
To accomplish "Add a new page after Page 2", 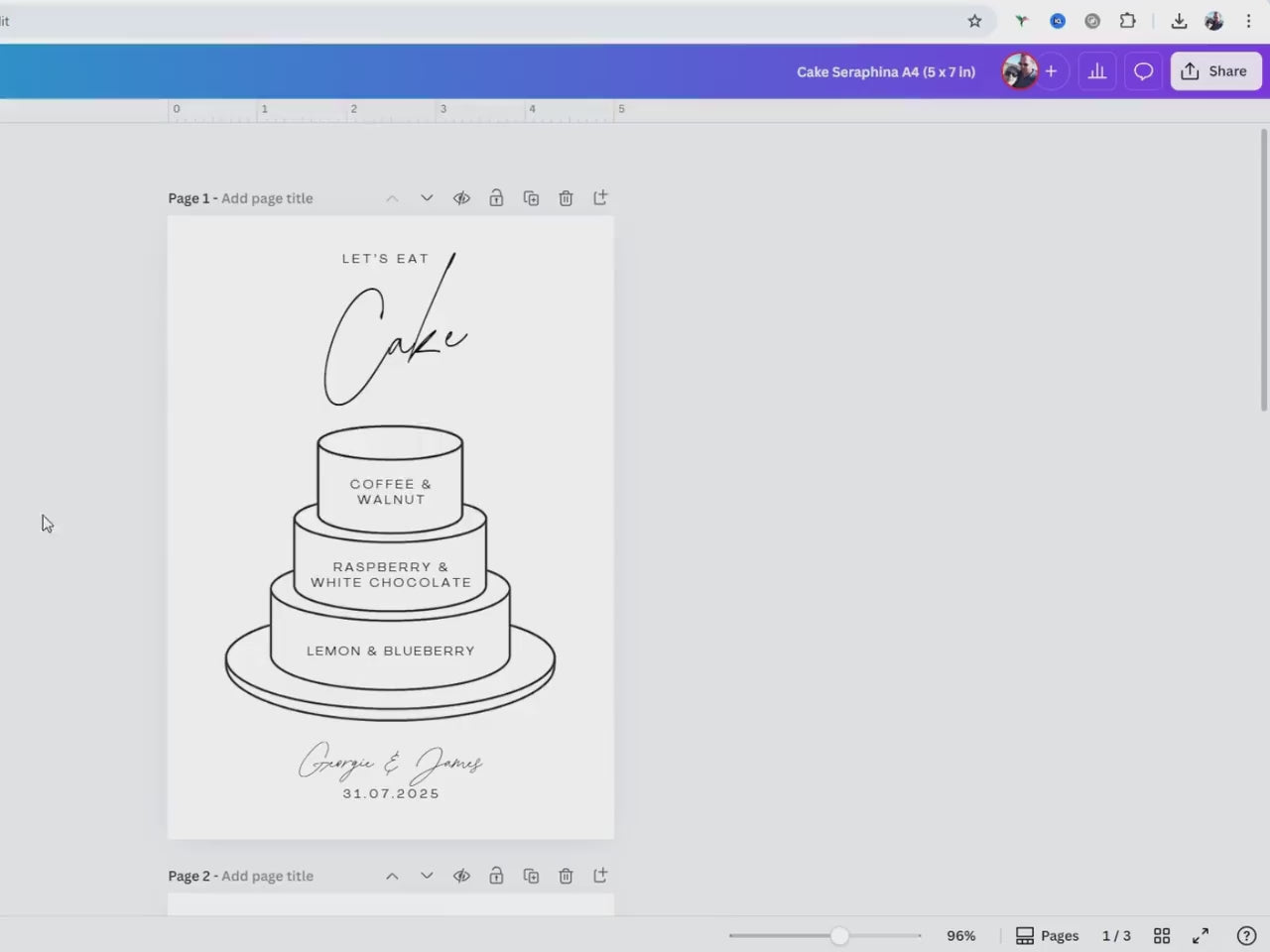I will click(x=600, y=876).
